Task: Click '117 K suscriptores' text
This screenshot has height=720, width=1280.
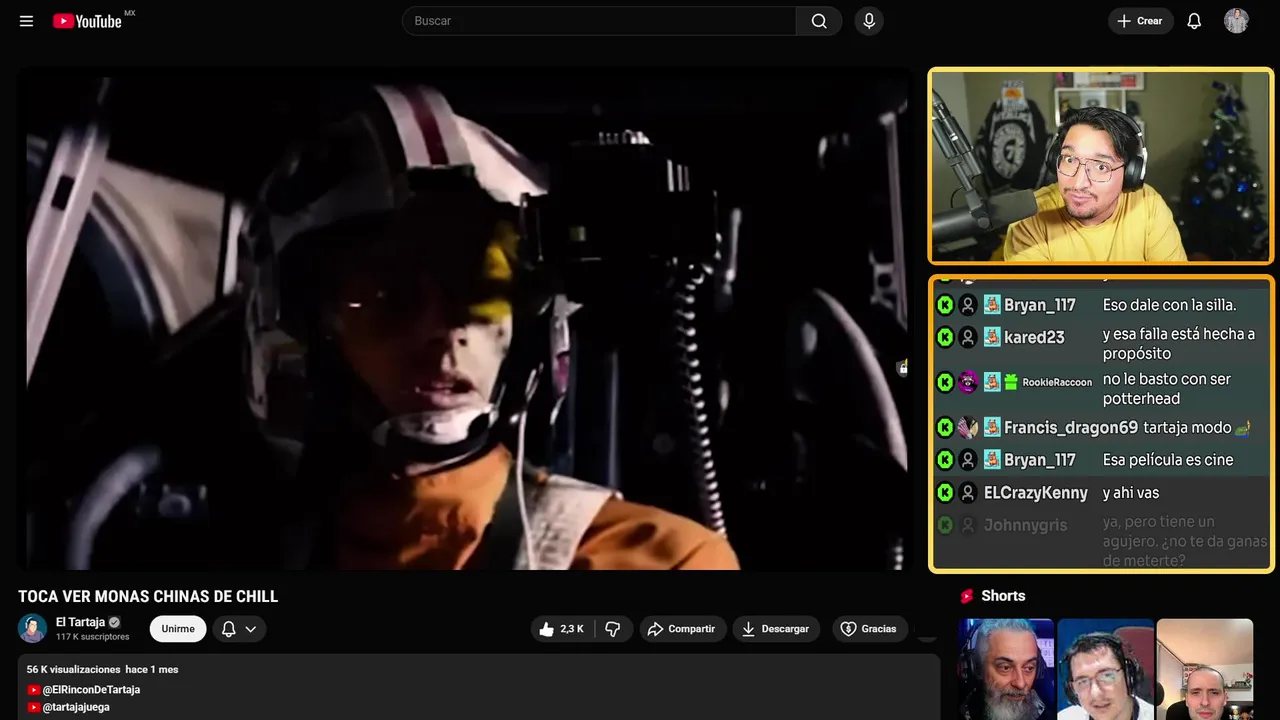Action: click(x=93, y=637)
